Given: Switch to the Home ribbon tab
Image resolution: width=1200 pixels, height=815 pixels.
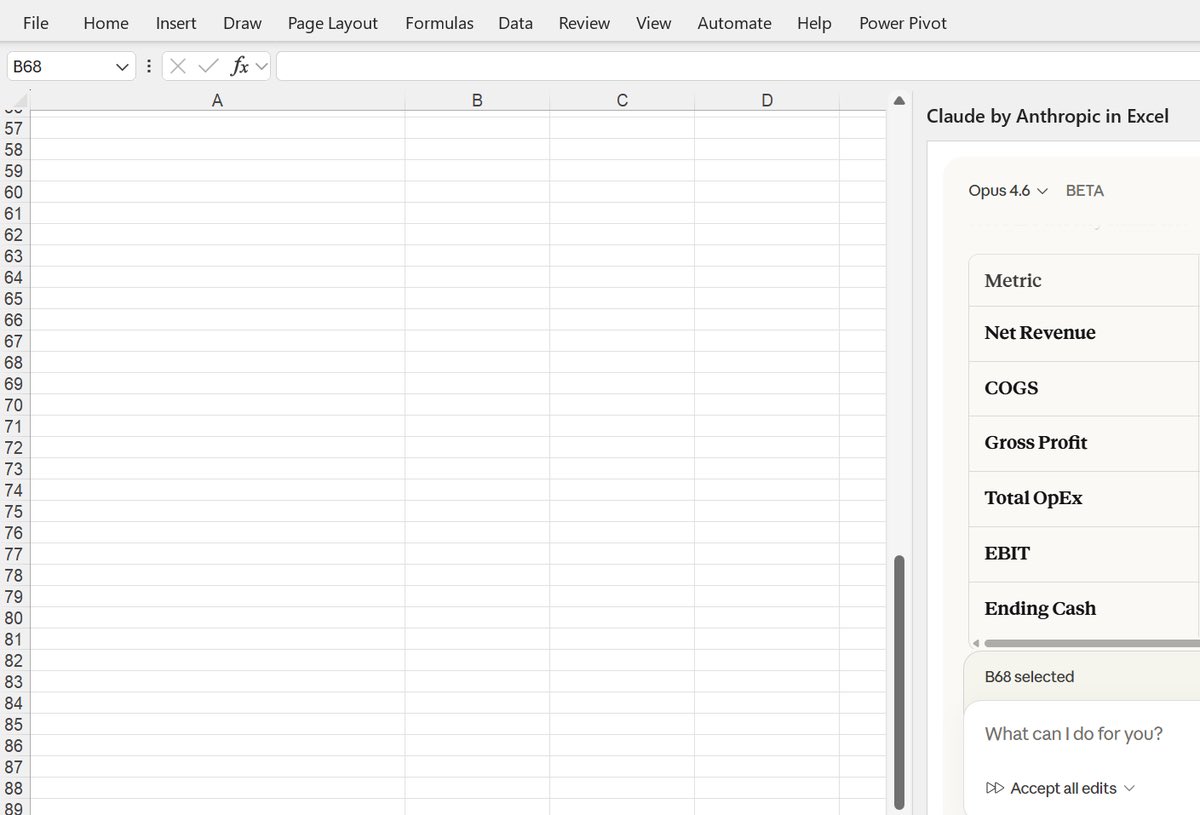Looking at the screenshot, I should [x=106, y=22].
